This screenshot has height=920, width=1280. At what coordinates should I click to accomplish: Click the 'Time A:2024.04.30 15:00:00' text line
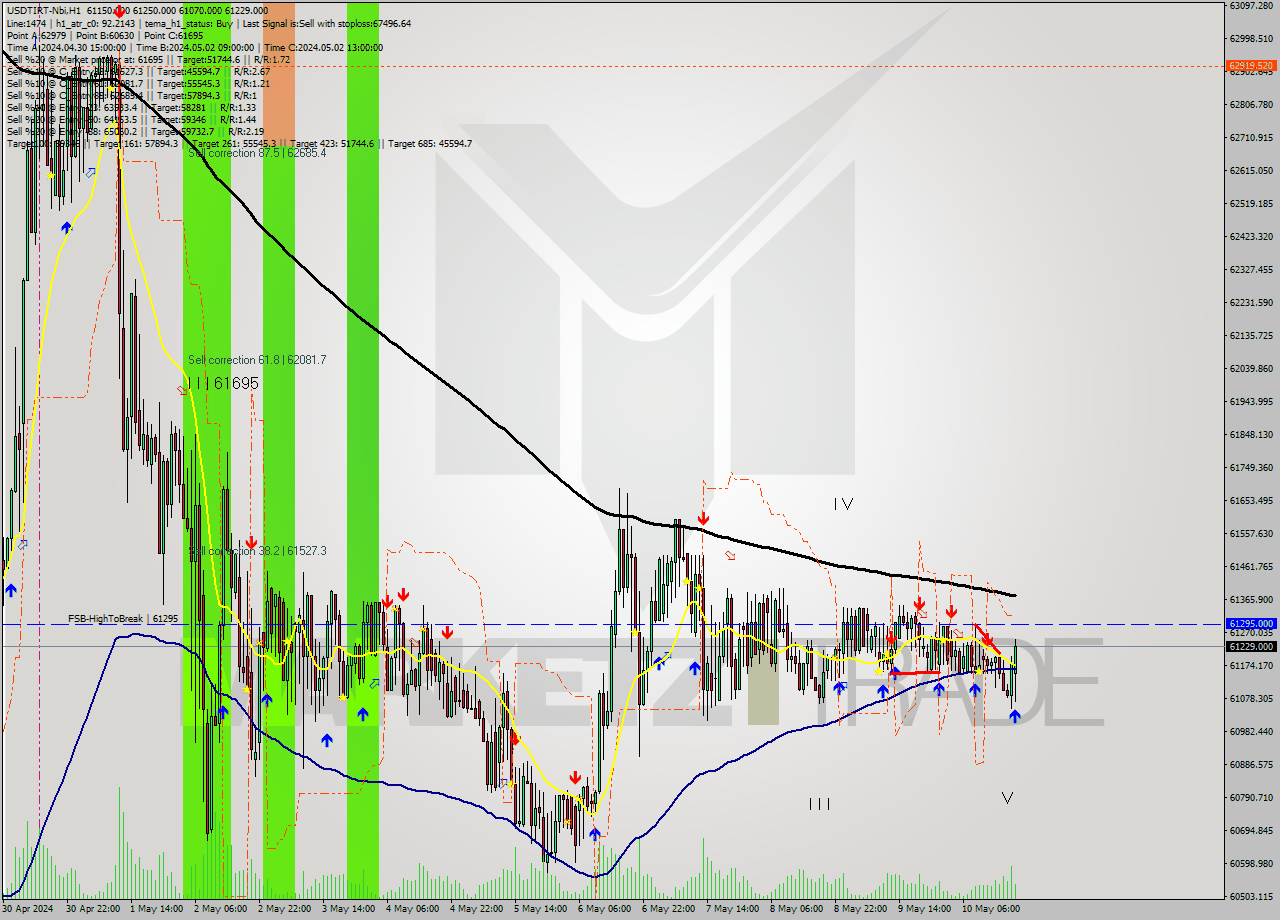(x=66, y=48)
